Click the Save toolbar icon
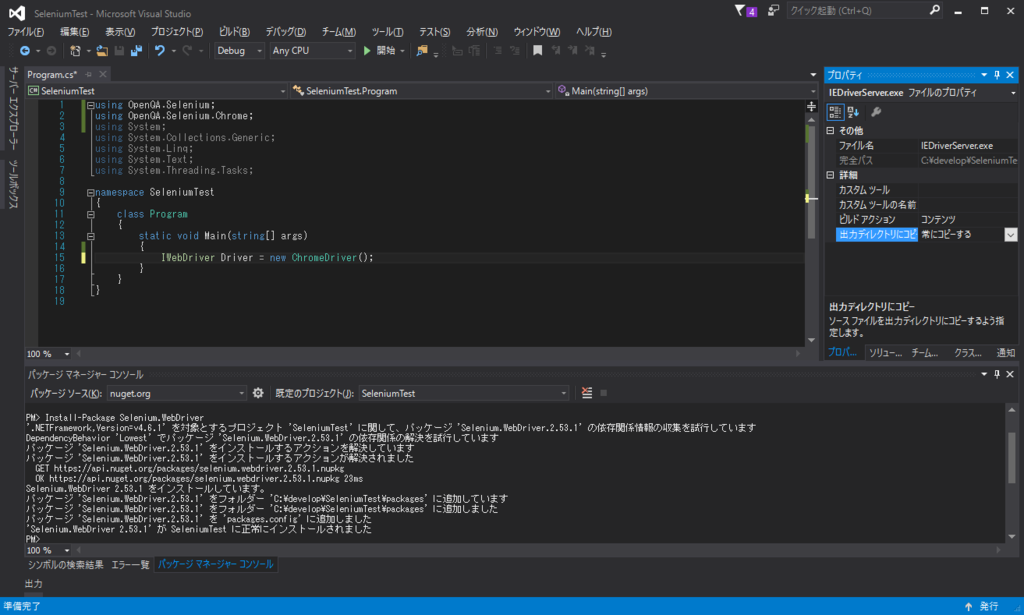This screenshot has height=615, width=1024. pos(119,50)
